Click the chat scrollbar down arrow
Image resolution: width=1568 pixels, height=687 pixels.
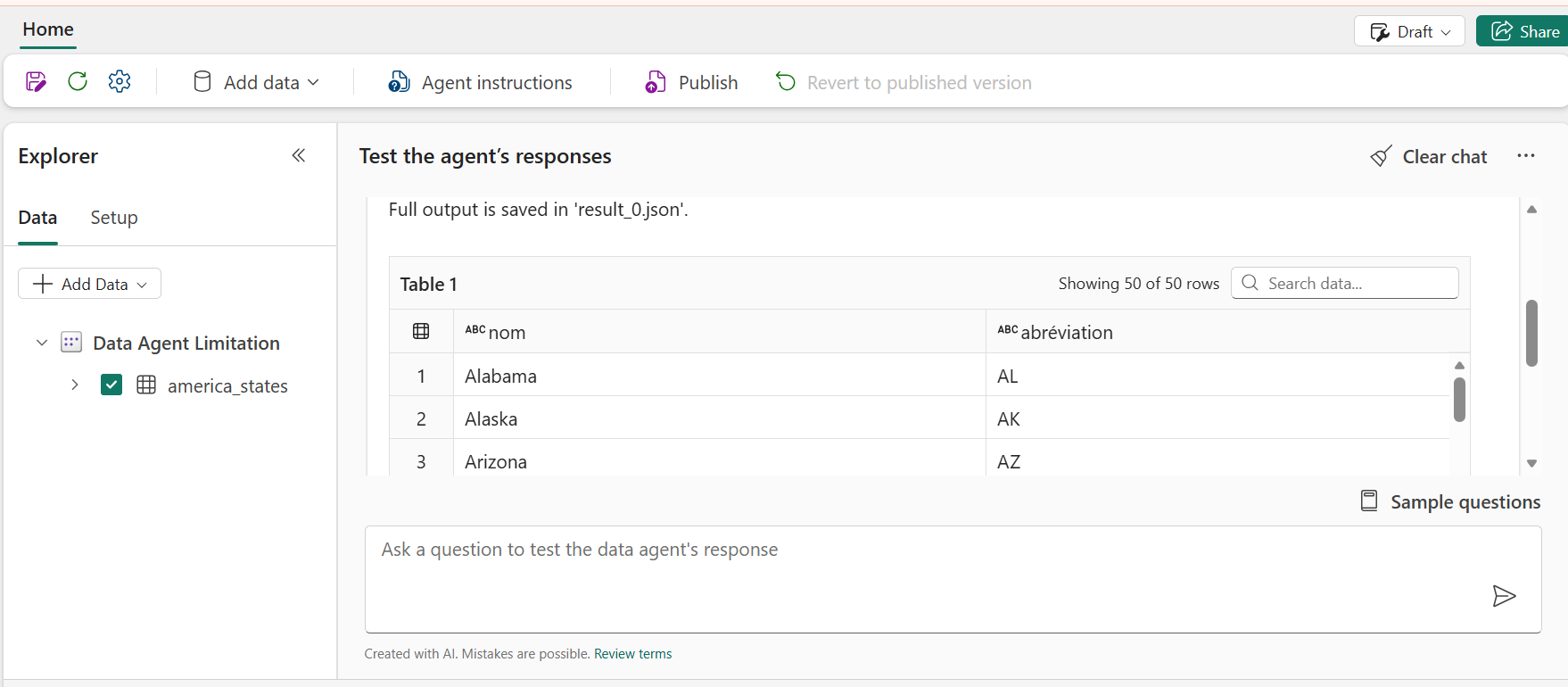tap(1531, 463)
